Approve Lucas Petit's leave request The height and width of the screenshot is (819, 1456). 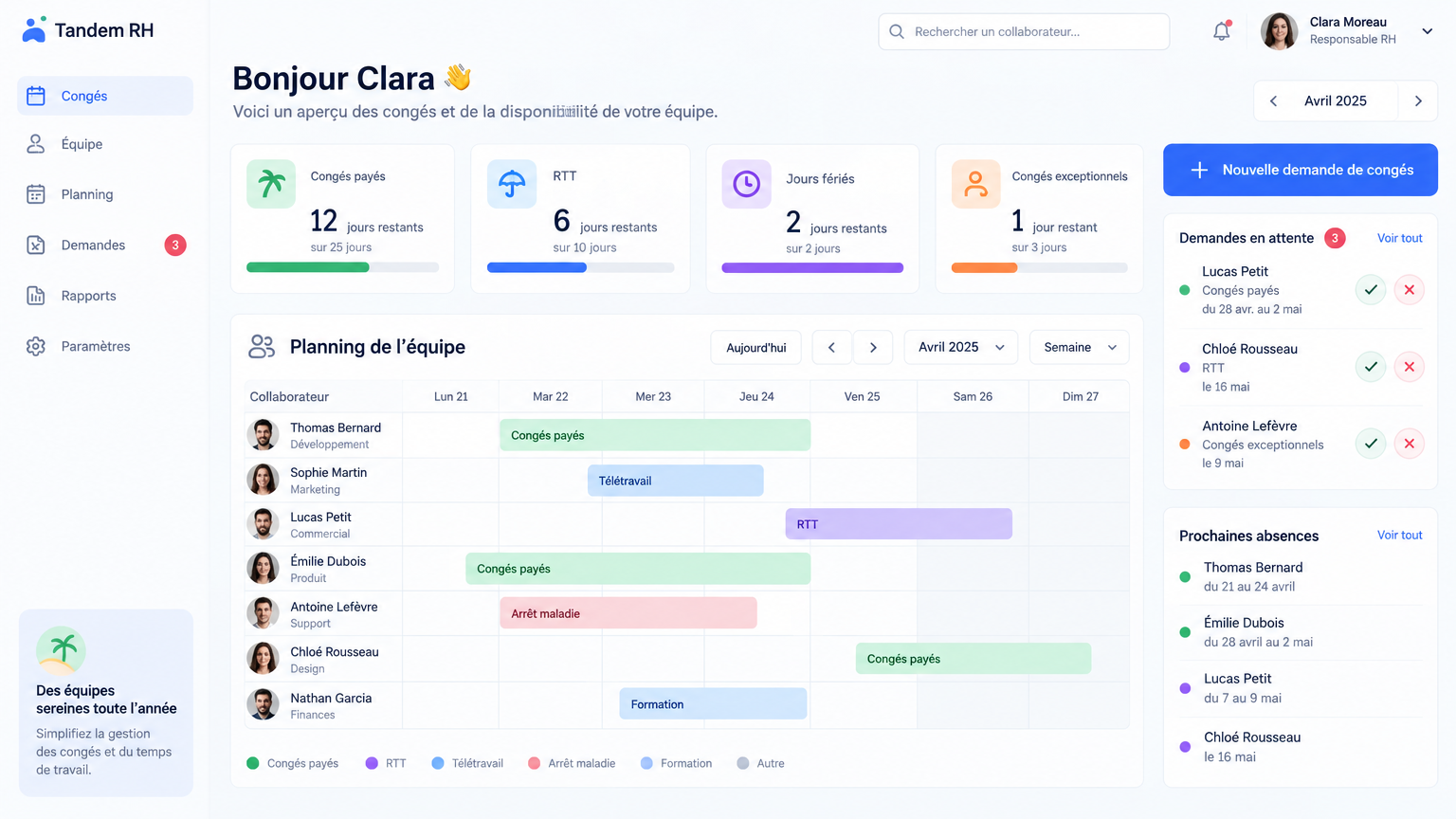[1371, 289]
